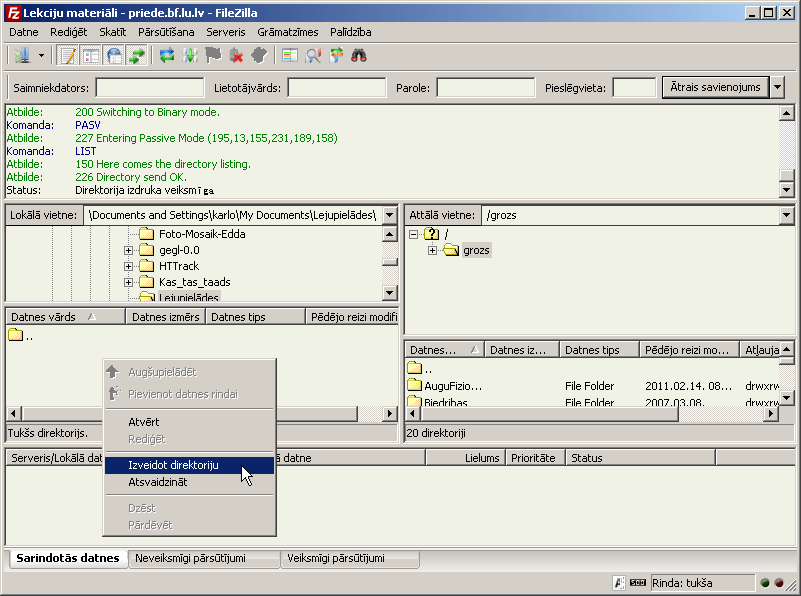Click the speed limit indicator icon
801x596 pixels.
click(638, 583)
